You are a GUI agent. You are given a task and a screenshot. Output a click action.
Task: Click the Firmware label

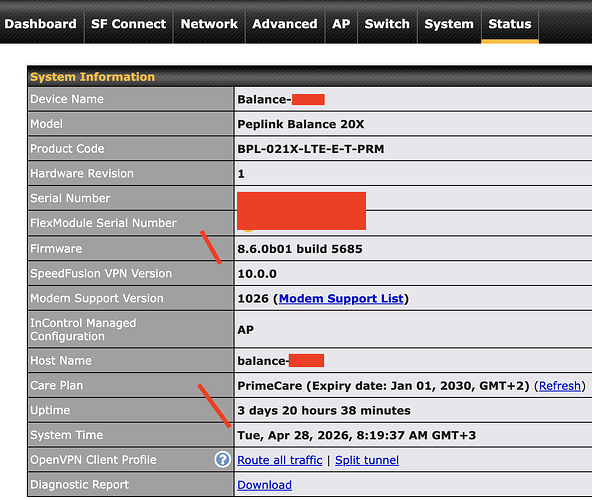click(x=56, y=248)
